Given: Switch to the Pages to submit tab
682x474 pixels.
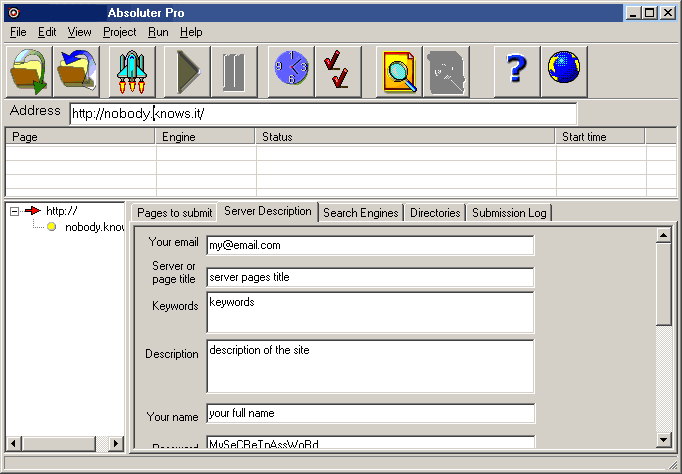Looking at the screenshot, I should click(174, 213).
